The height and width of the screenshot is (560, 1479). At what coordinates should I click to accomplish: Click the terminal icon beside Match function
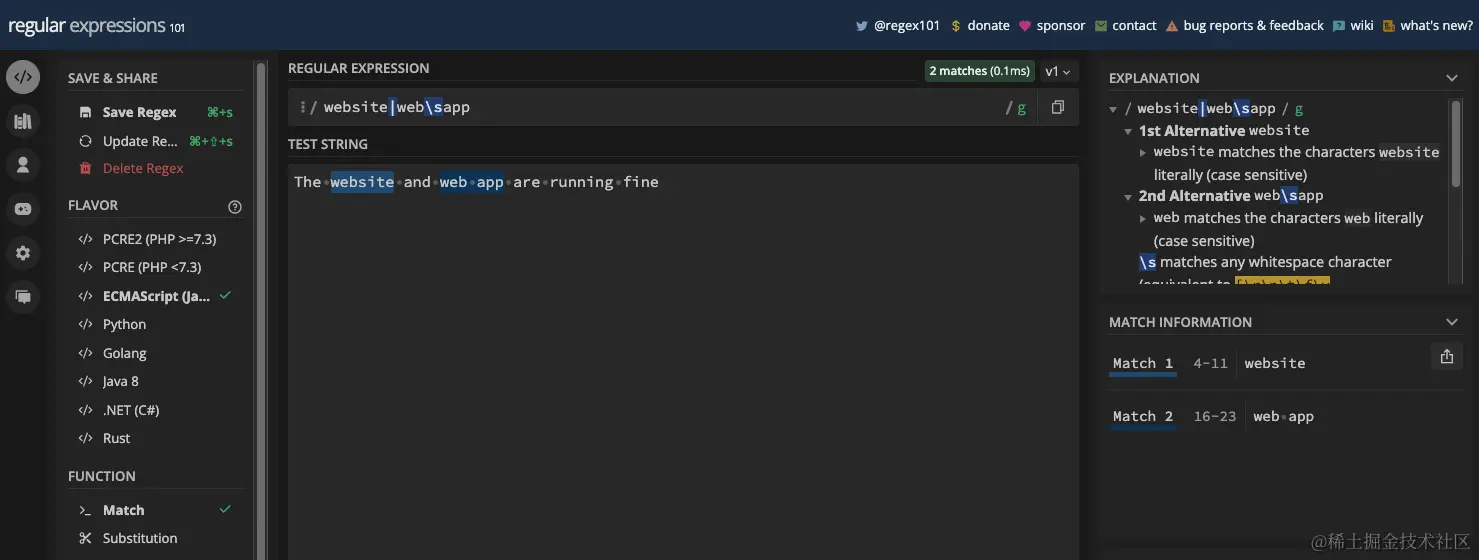(85, 510)
